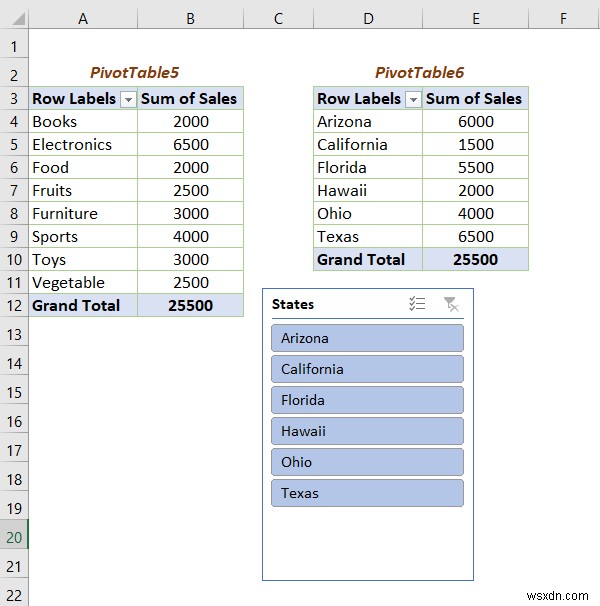
Task: Select Arizona sales value 6000
Action: pos(476,121)
